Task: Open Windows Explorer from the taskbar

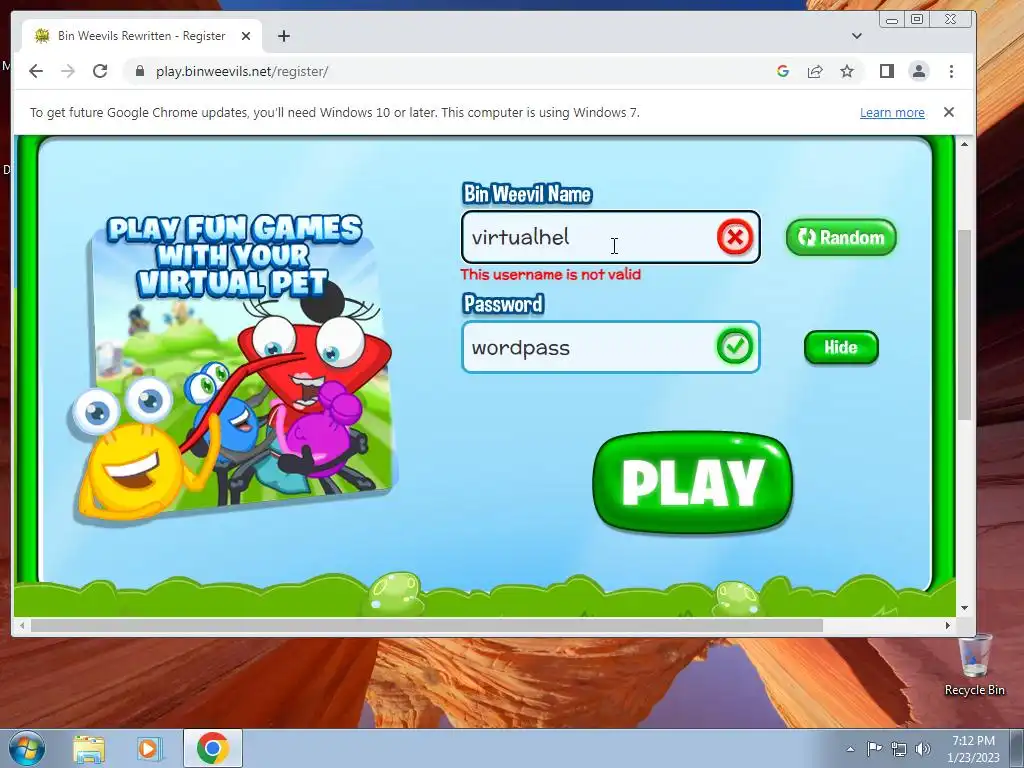Action: [89, 748]
